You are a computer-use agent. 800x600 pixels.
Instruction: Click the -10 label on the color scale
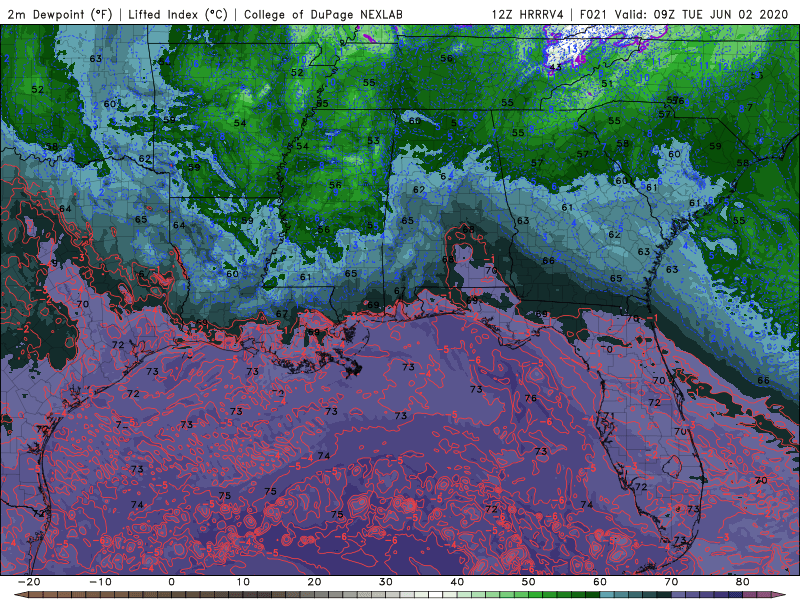coord(100,582)
